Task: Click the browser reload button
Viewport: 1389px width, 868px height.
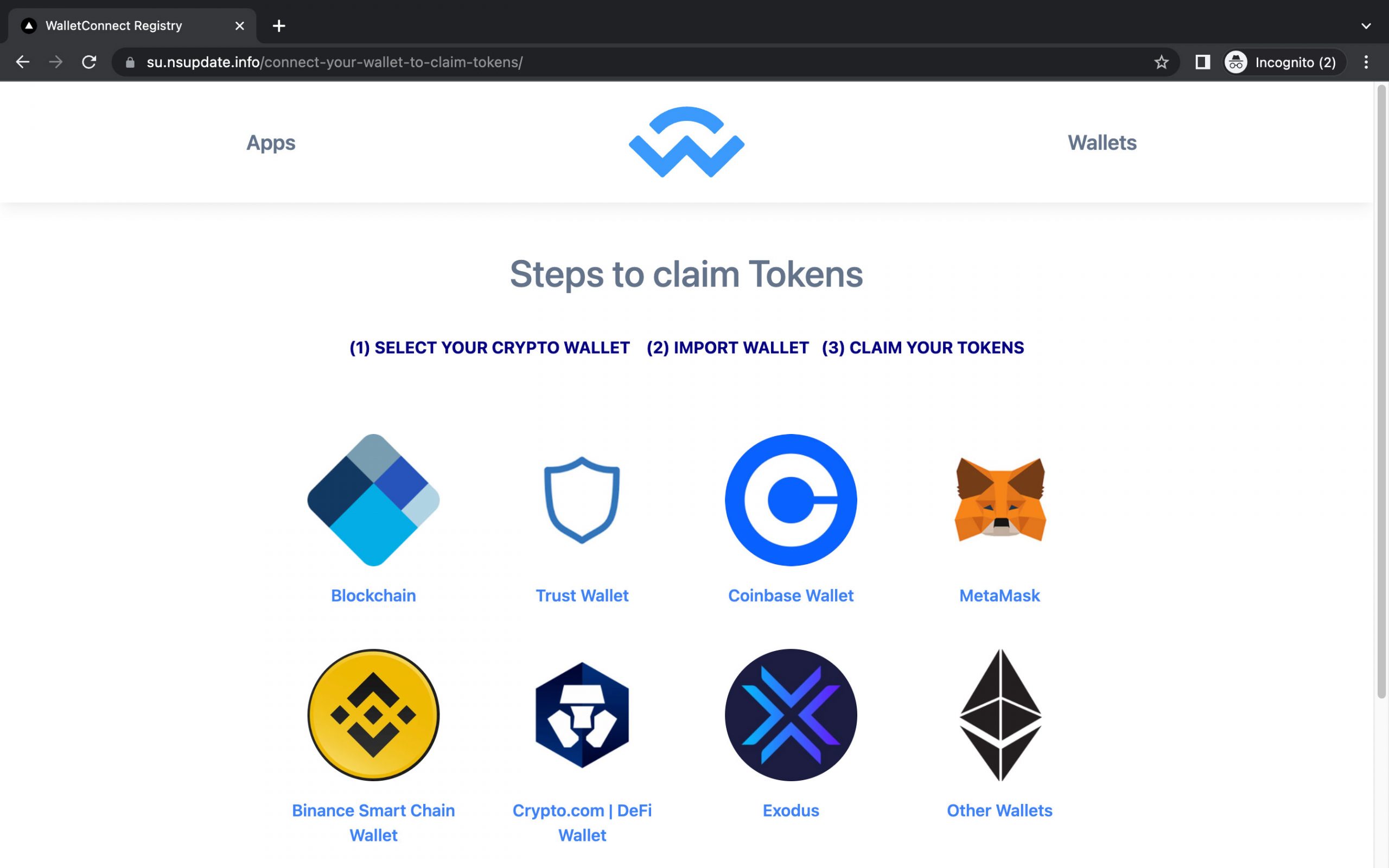Action: (89, 62)
